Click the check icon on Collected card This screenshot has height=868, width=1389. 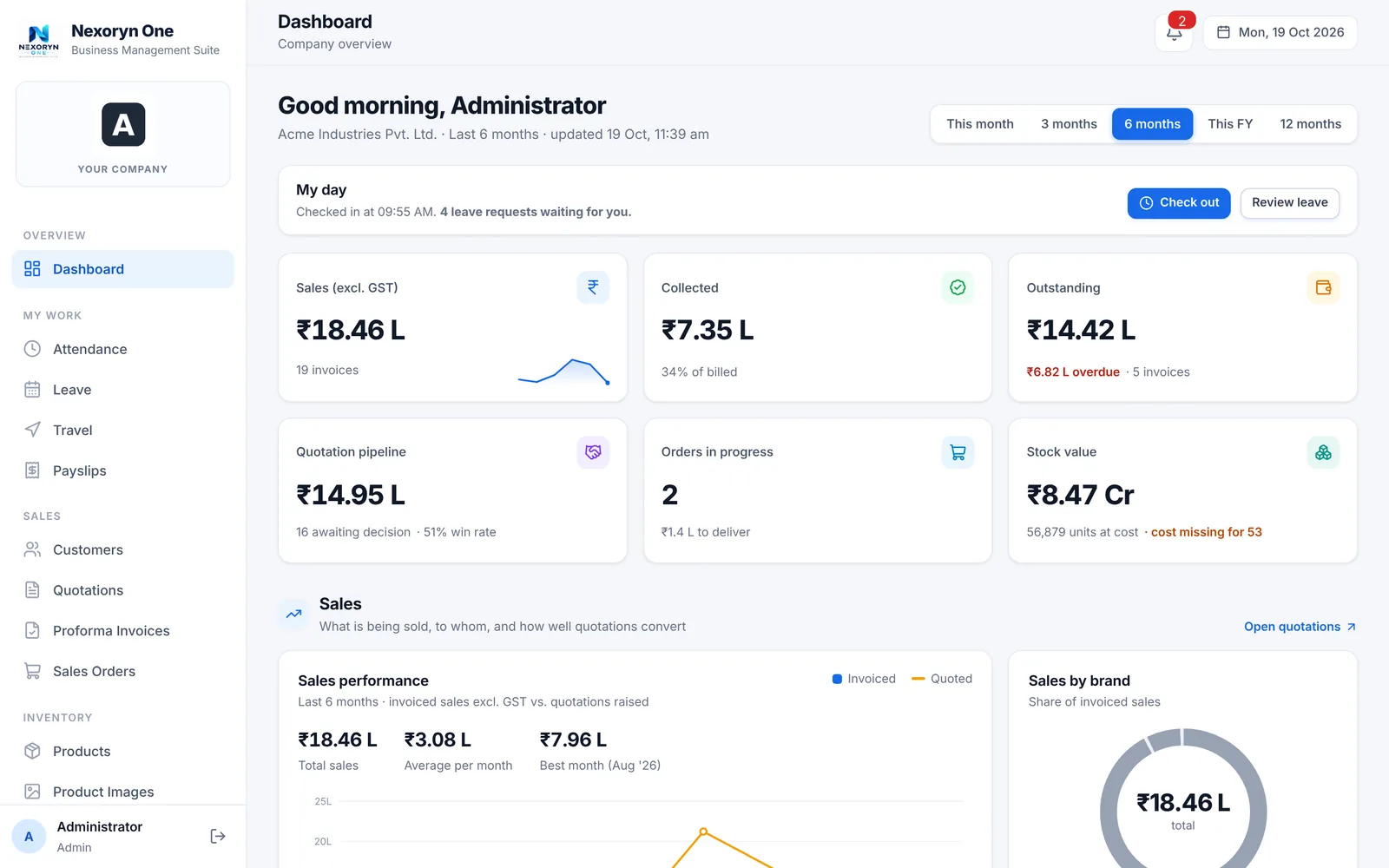point(958,287)
